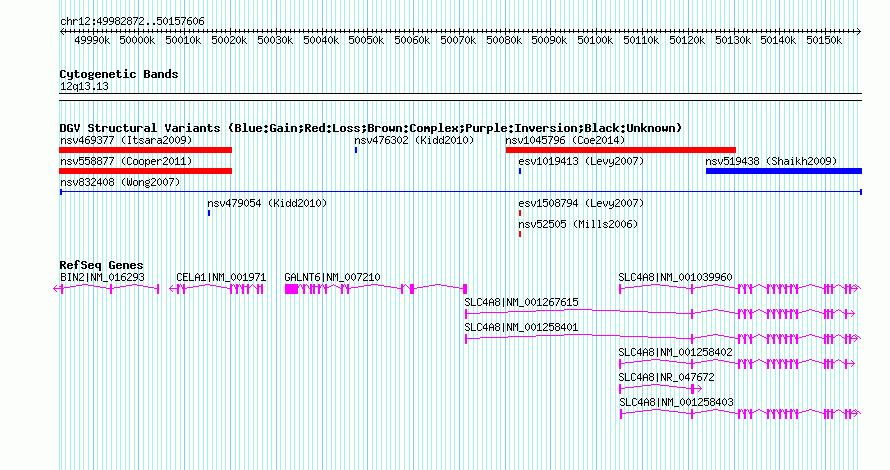Open the SLC4A8|NM_001258403 transcript label
This screenshot has height=470, width=890.
(676, 402)
